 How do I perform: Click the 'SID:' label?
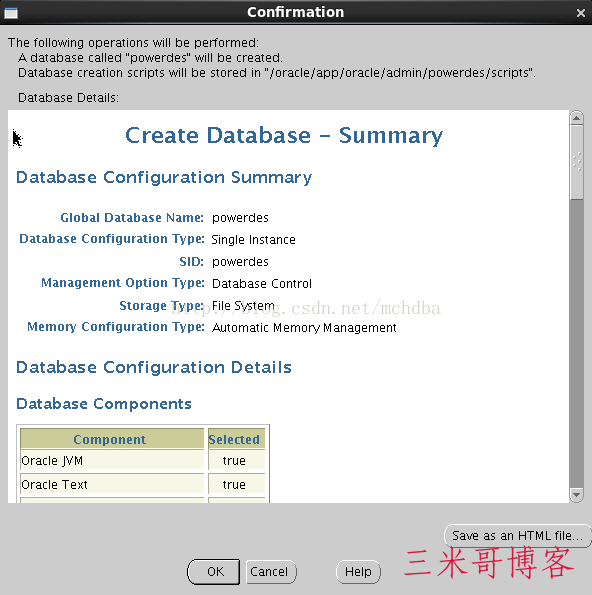(191, 262)
